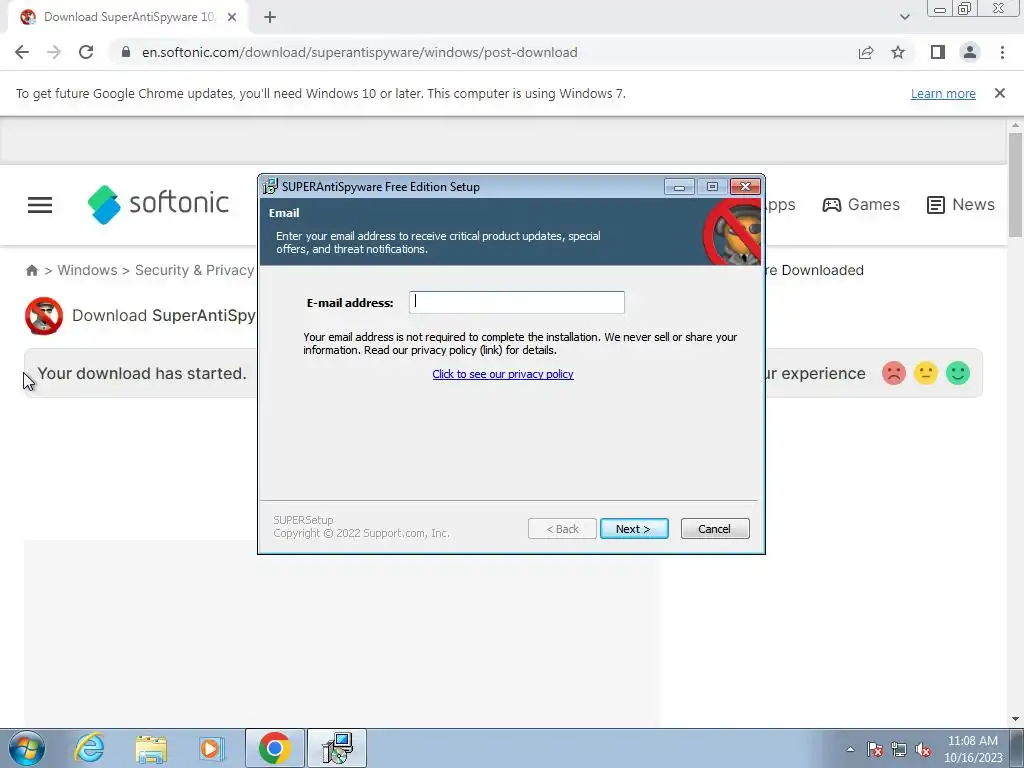Select the Download SuperAntiSpyware browser tab
1024x768 pixels.
pyautogui.click(x=128, y=18)
